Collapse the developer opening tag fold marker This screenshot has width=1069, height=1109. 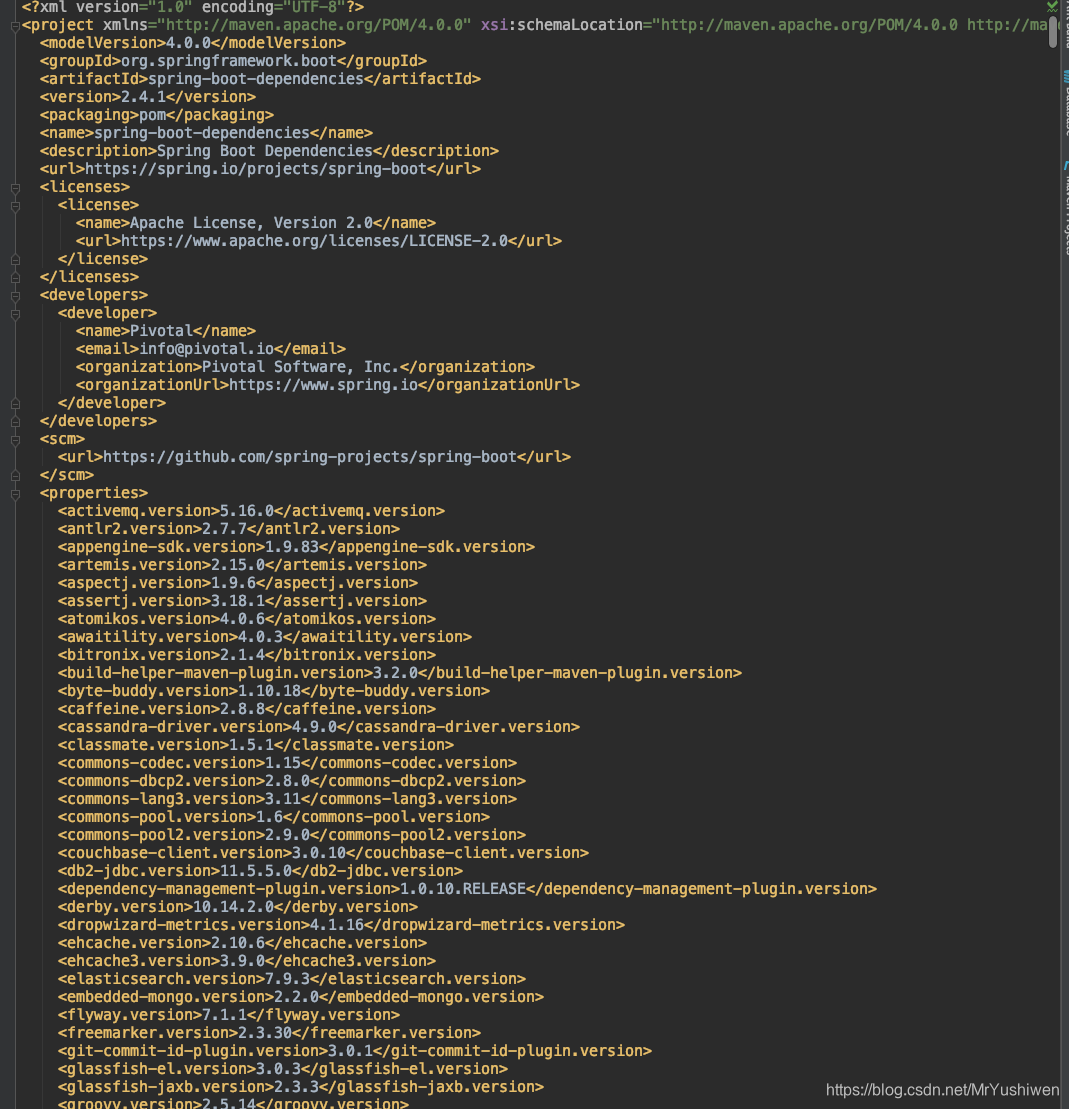pyautogui.click(x=15, y=314)
